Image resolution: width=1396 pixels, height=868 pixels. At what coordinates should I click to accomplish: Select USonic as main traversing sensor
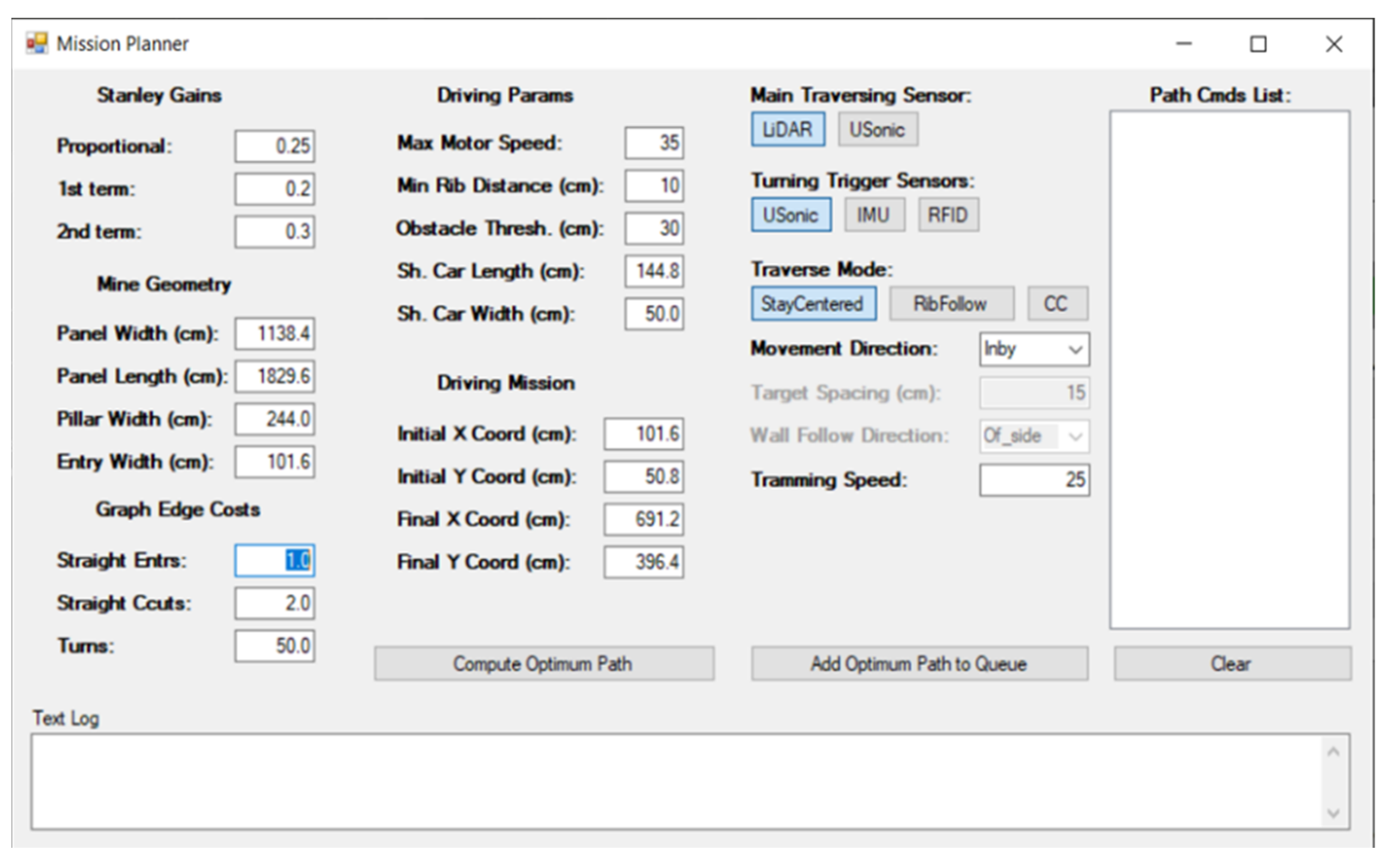pyautogui.click(x=877, y=130)
